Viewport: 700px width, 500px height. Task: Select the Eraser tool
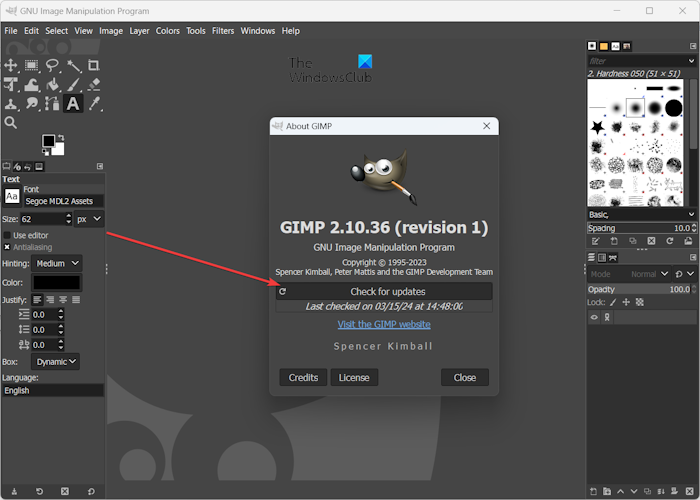point(94,84)
